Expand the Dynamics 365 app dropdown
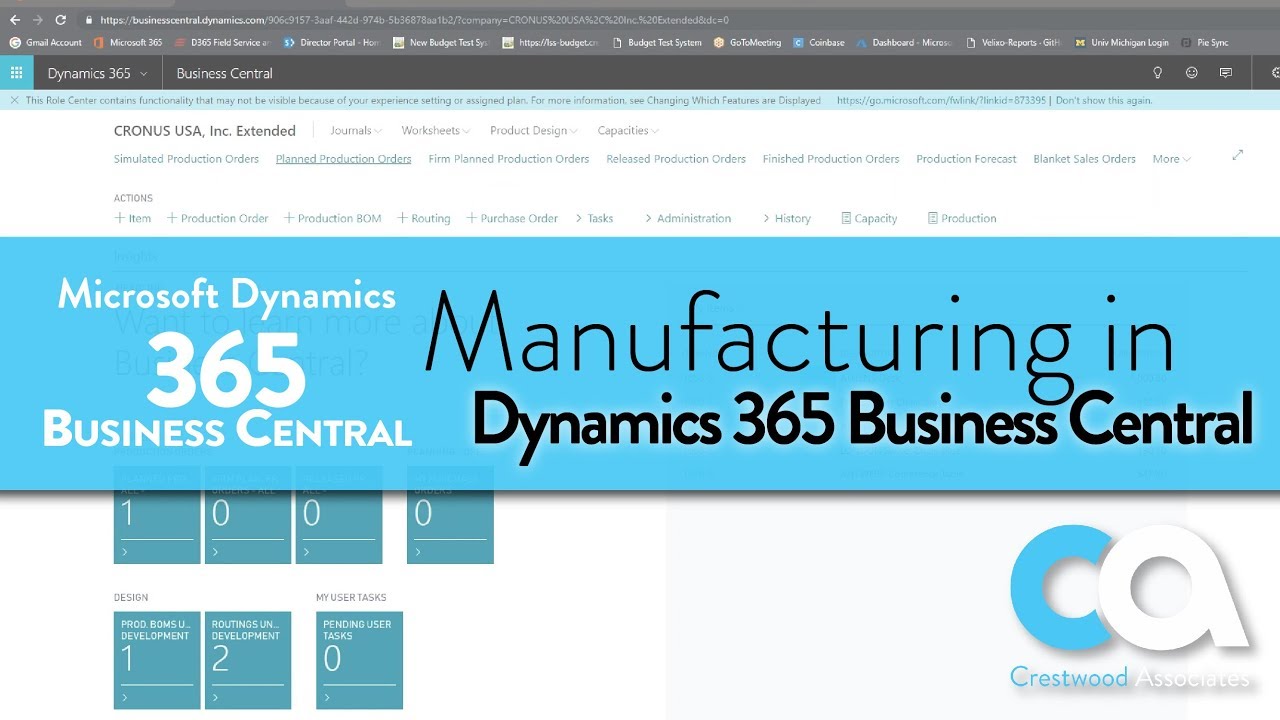Viewport: 1280px width, 720px height. coord(97,73)
